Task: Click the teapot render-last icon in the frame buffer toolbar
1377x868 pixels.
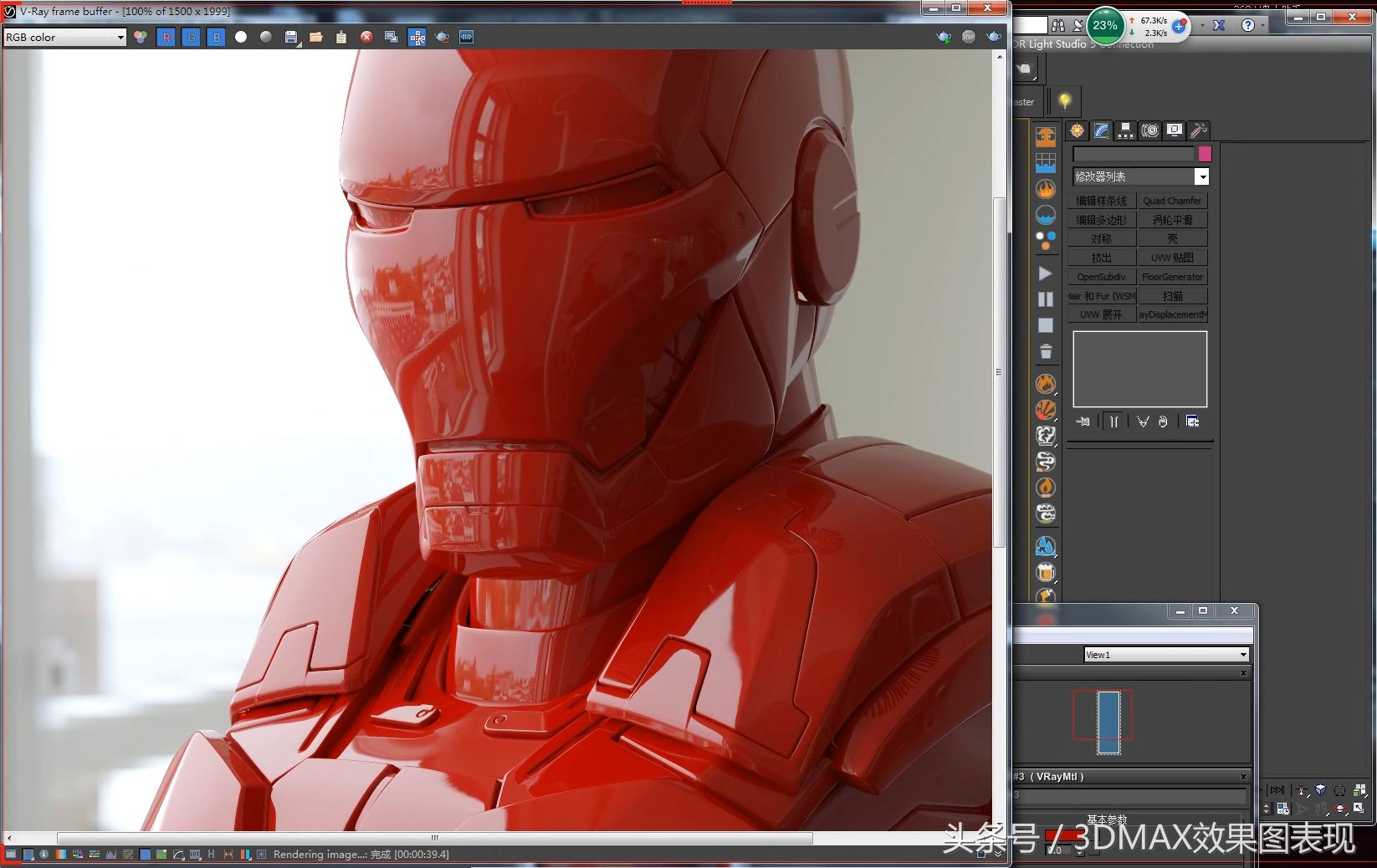Action: [x=442, y=37]
